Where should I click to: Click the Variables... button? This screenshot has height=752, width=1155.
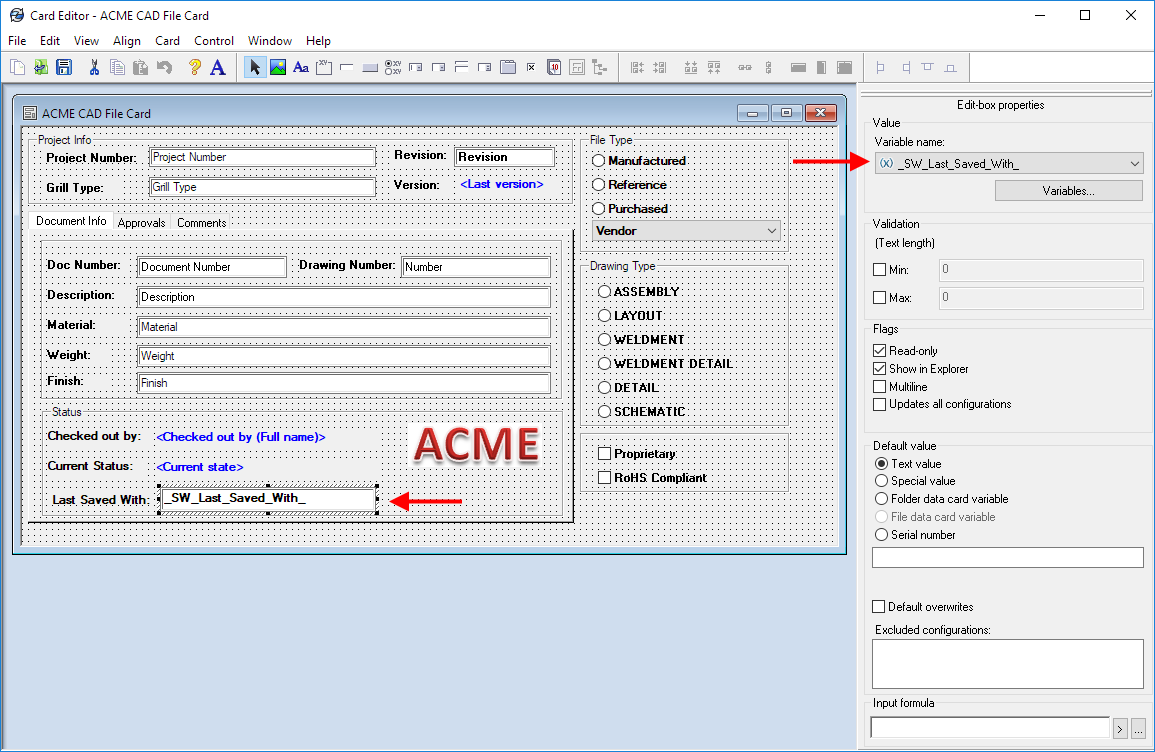click(1068, 190)
